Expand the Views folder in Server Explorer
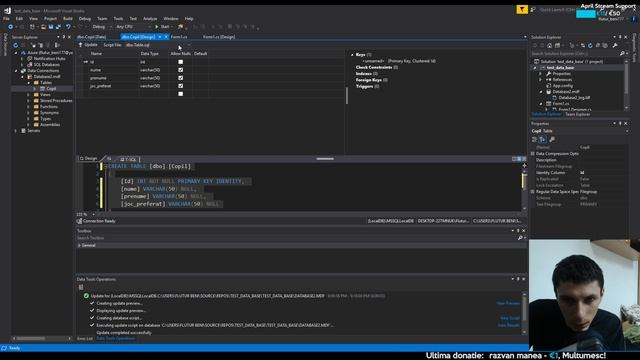Screen dimensions: 640x360 29,95
